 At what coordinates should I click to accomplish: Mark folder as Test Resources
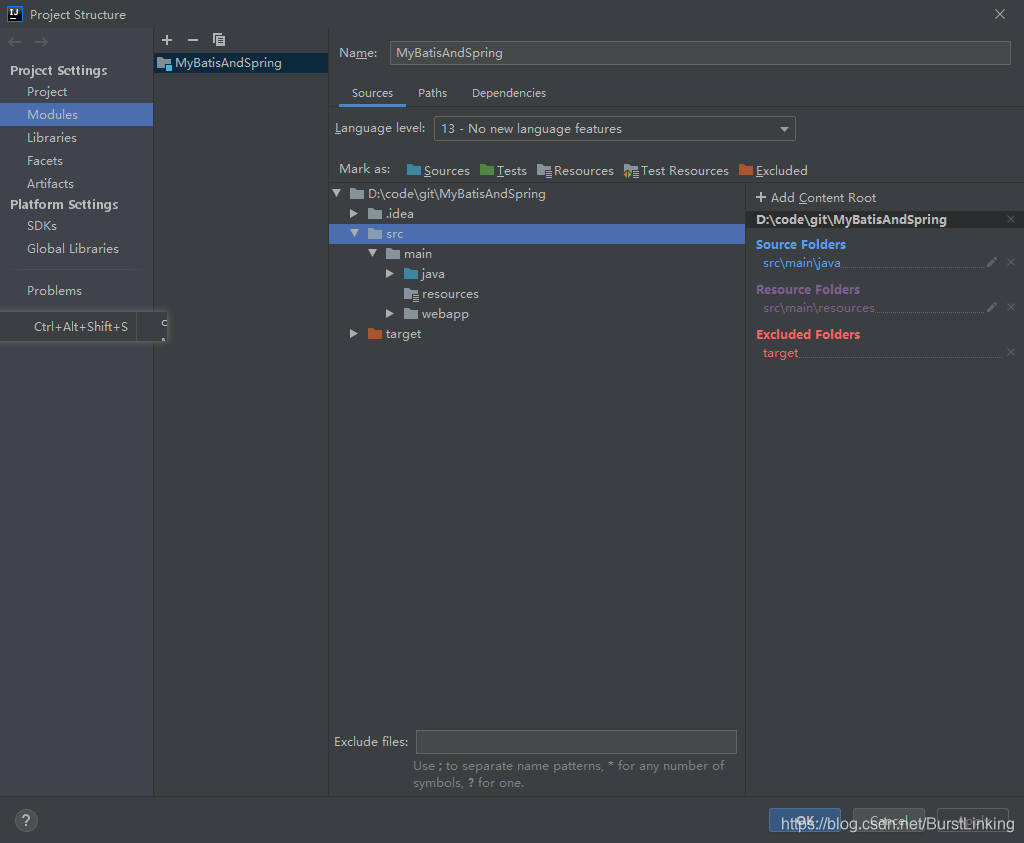tap(676, 170)
